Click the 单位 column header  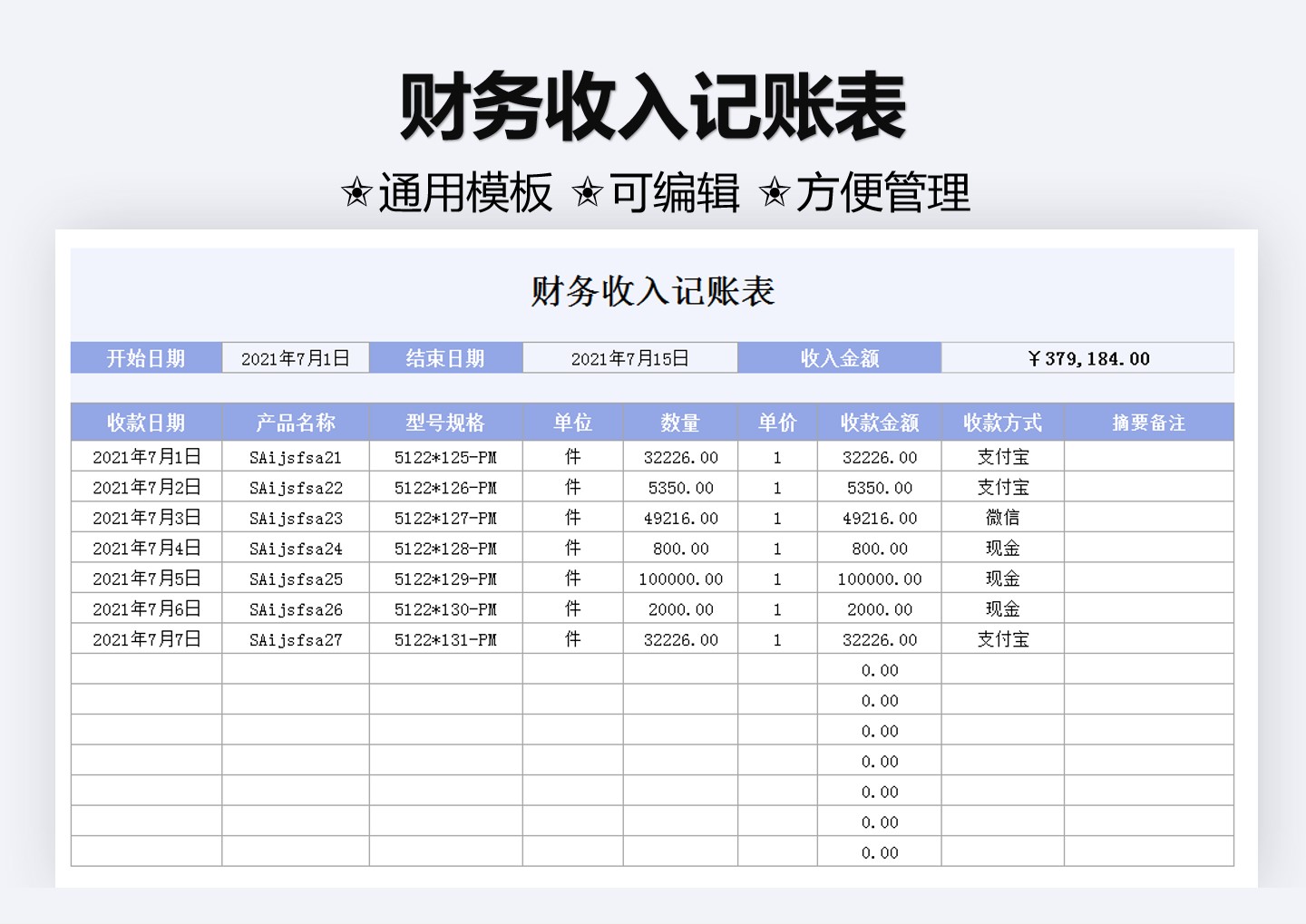tap(572, 422)
